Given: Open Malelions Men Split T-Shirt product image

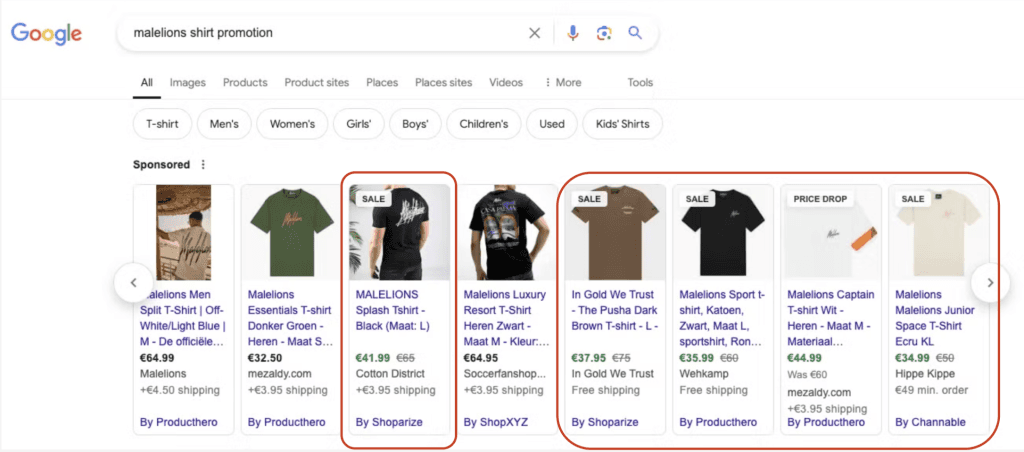Looking at the screenshot, I should coord(184,233).
